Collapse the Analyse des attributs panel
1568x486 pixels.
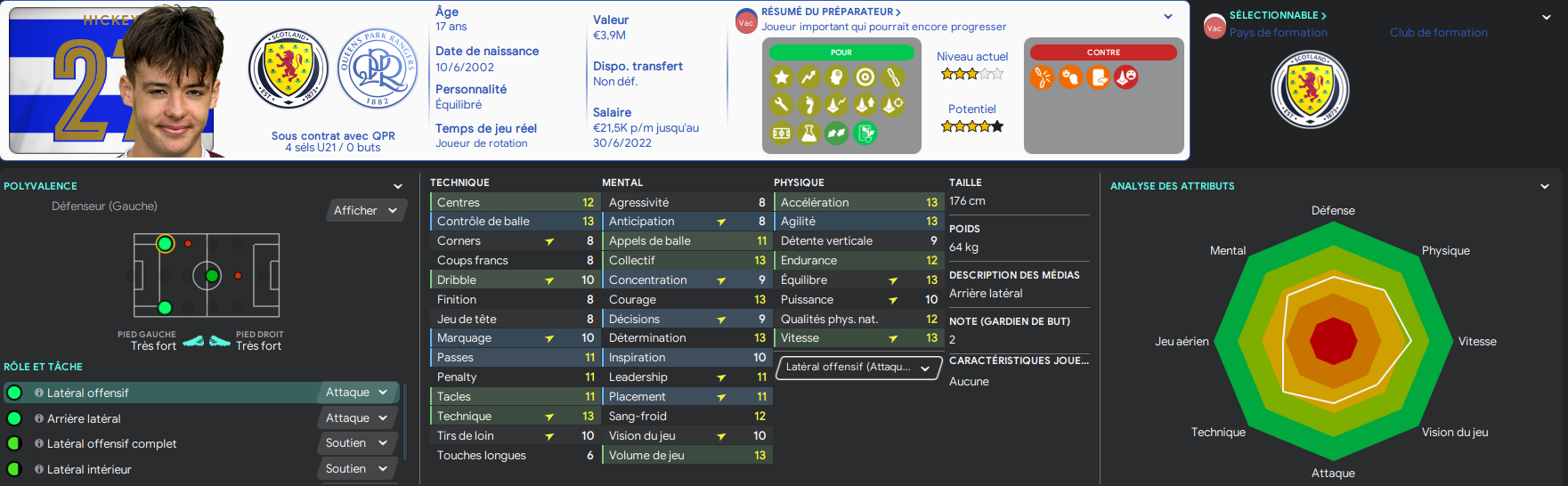point(1545,186)
